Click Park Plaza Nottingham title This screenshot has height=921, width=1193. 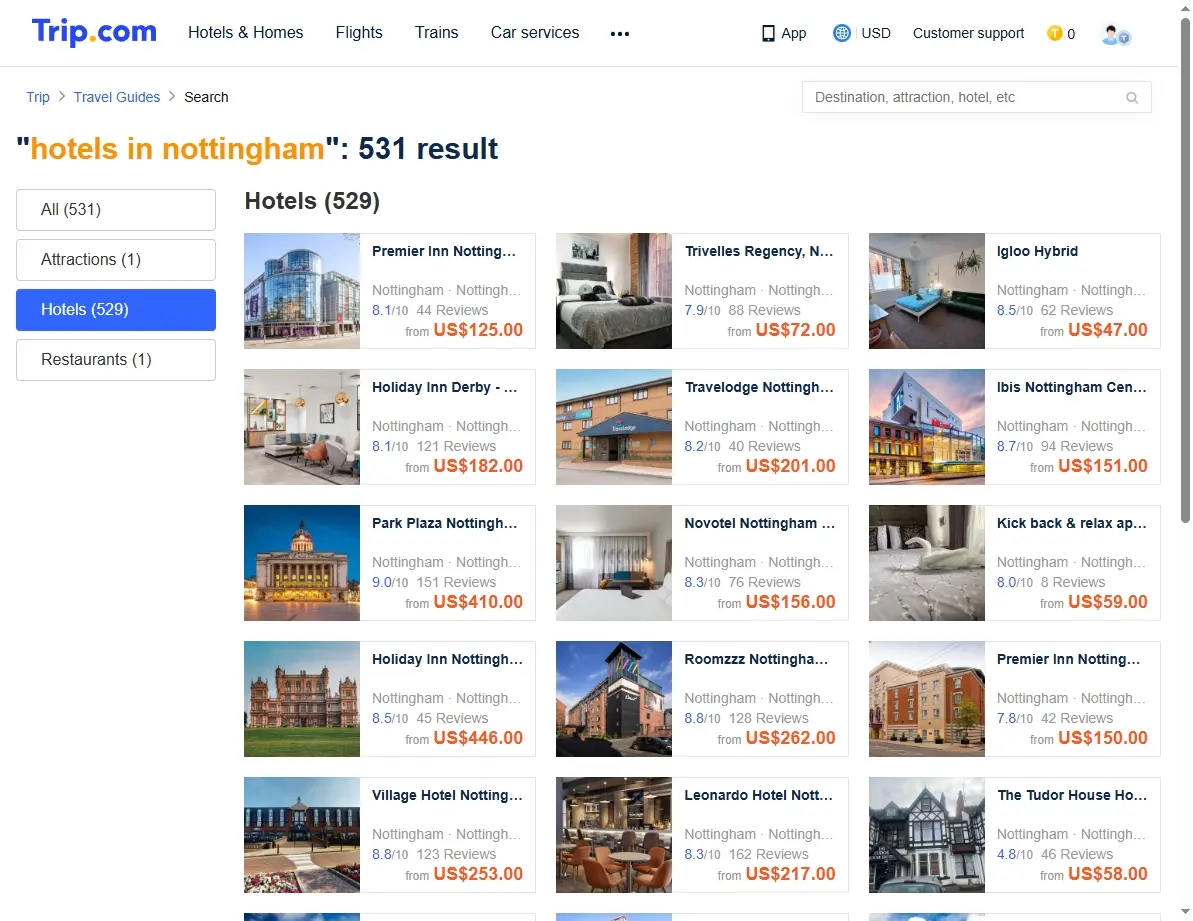click(x=445, y=524)
